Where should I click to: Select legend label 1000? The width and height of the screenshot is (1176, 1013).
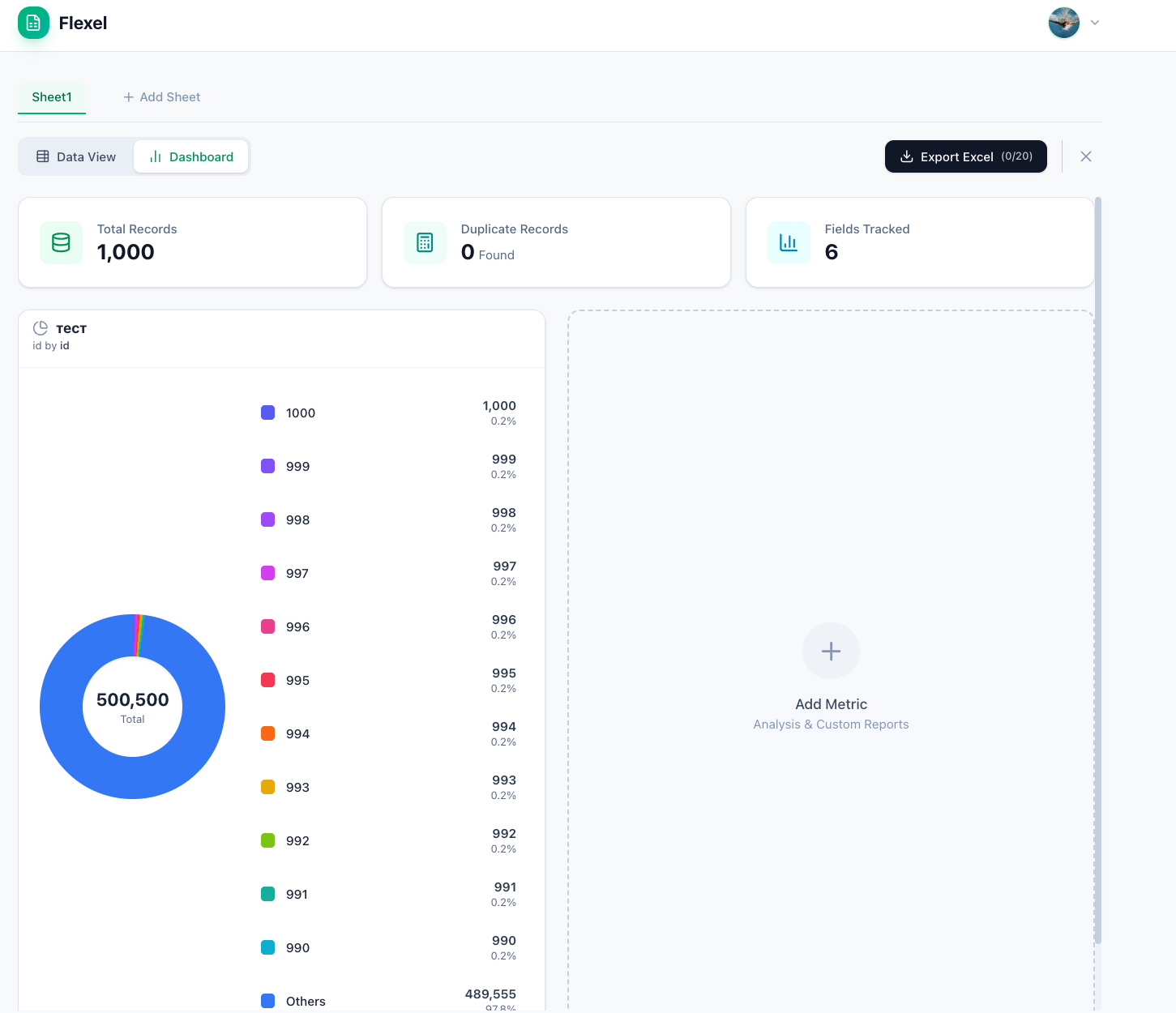pyautogui.click(x=301, y=413)
